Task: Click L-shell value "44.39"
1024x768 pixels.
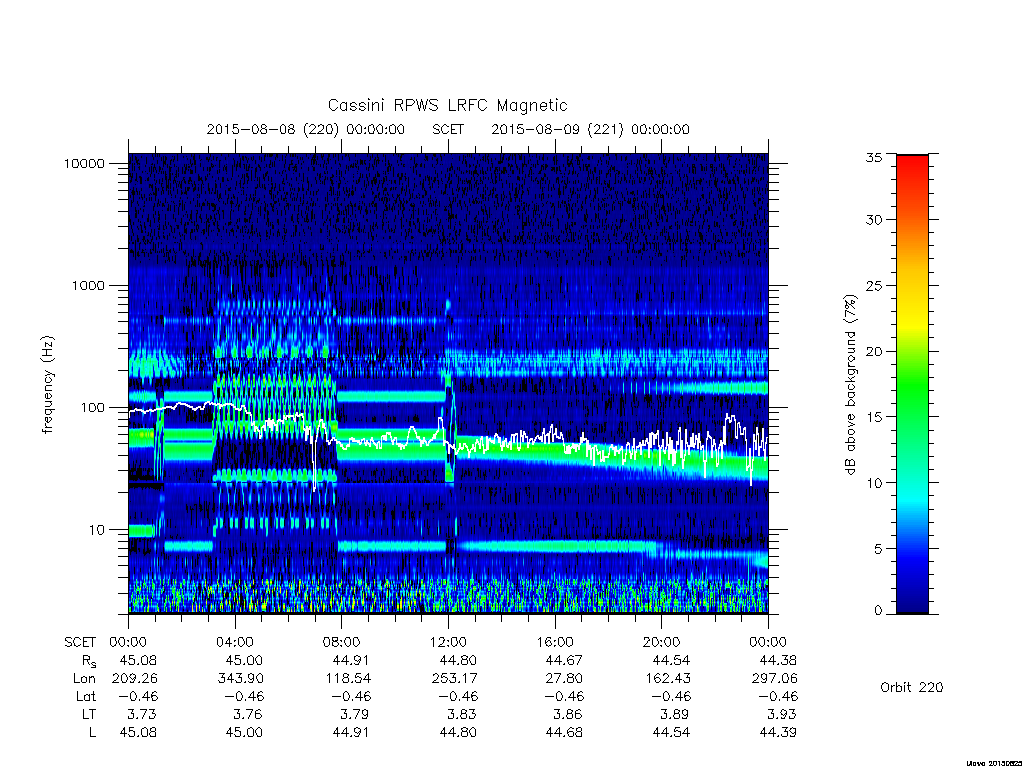Action: click(778, 733)
